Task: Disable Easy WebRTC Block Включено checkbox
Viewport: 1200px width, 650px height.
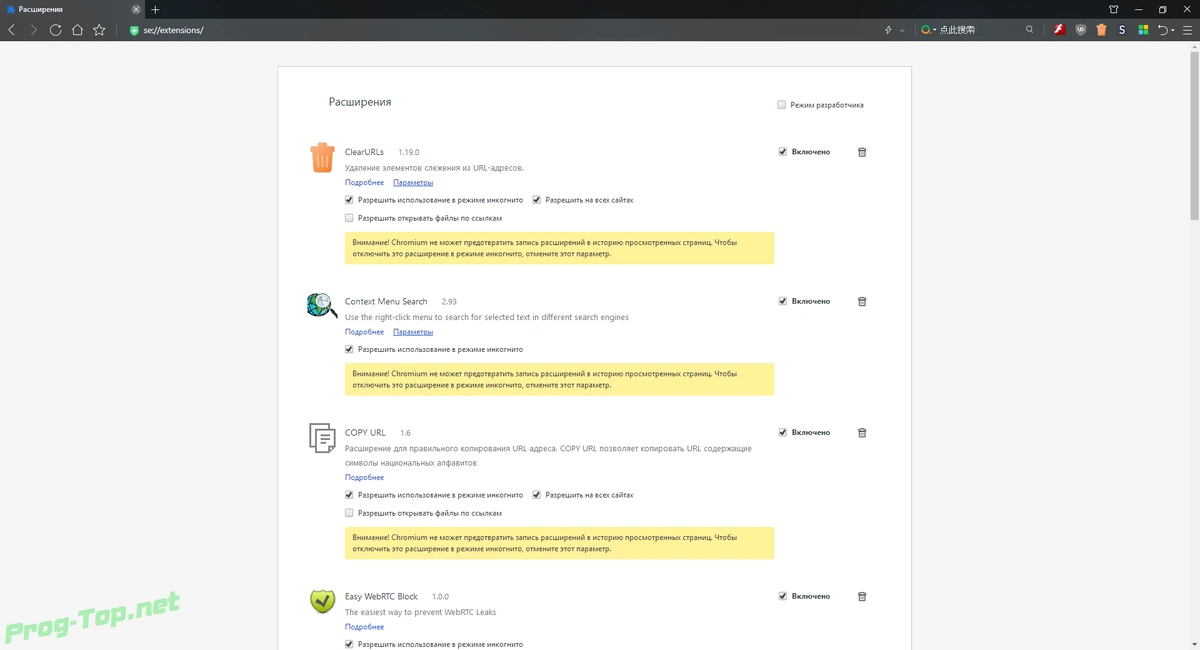Action: pyautogui.click(x=783, y=596)
